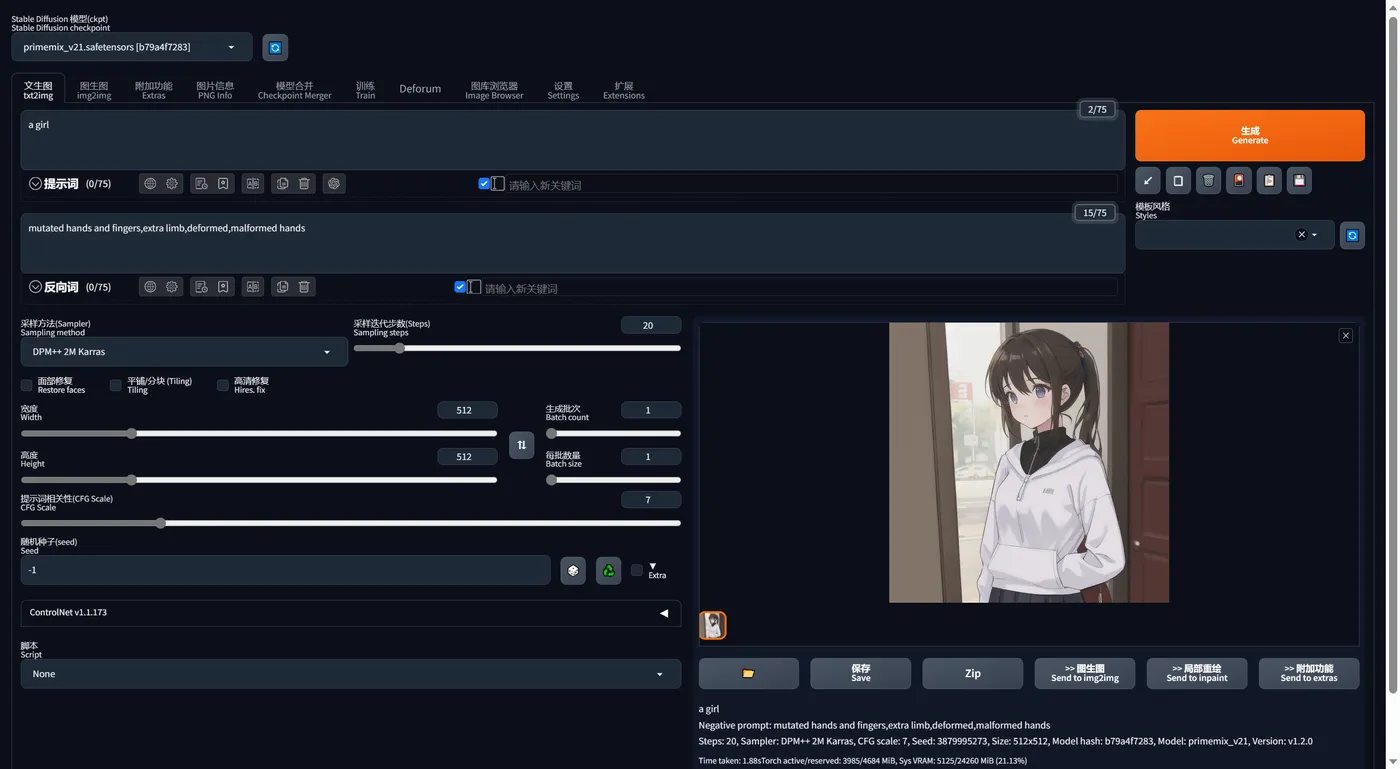Clear the Styles selection with X
The image size is (1400, 769).
[1301, 235]
